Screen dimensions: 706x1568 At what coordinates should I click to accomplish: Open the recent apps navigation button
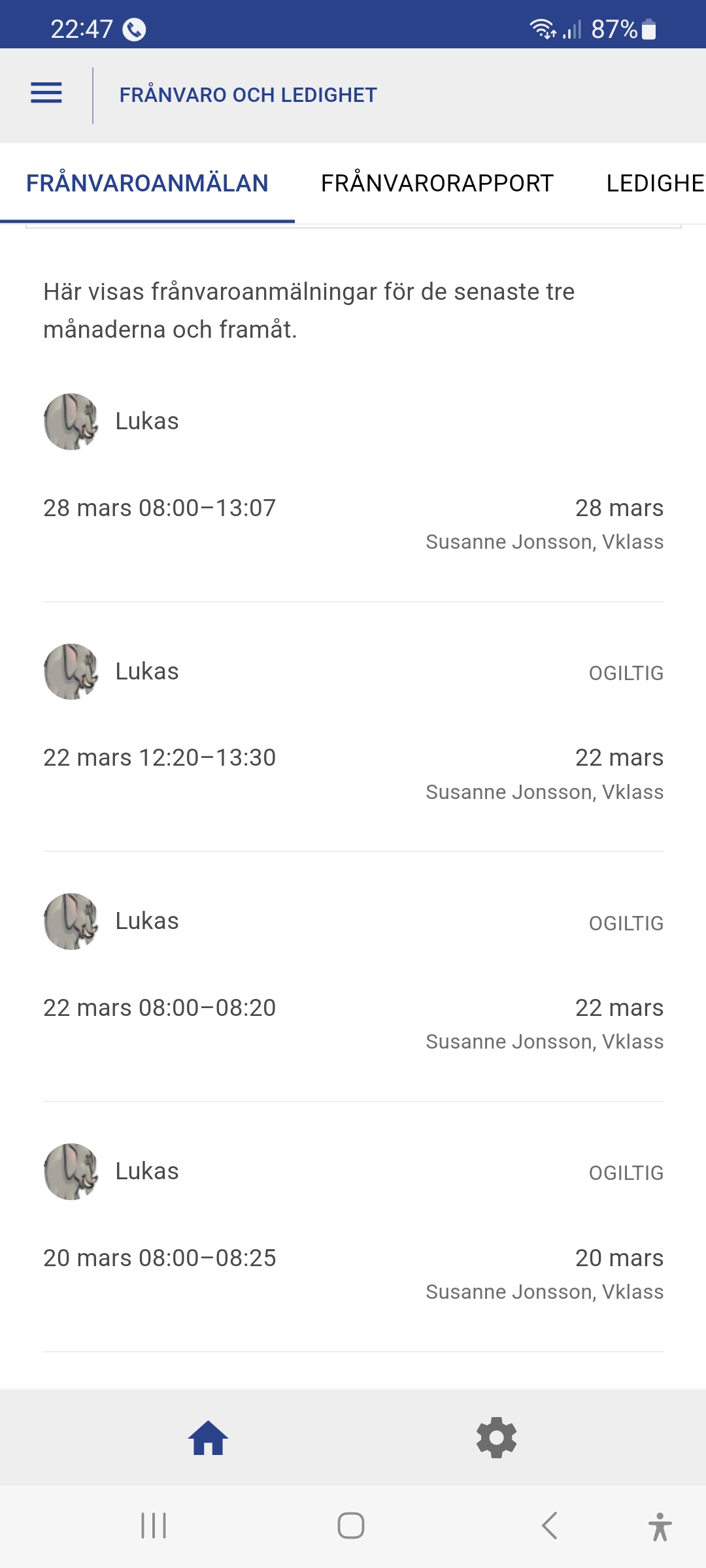click(x=154, y=1526)
